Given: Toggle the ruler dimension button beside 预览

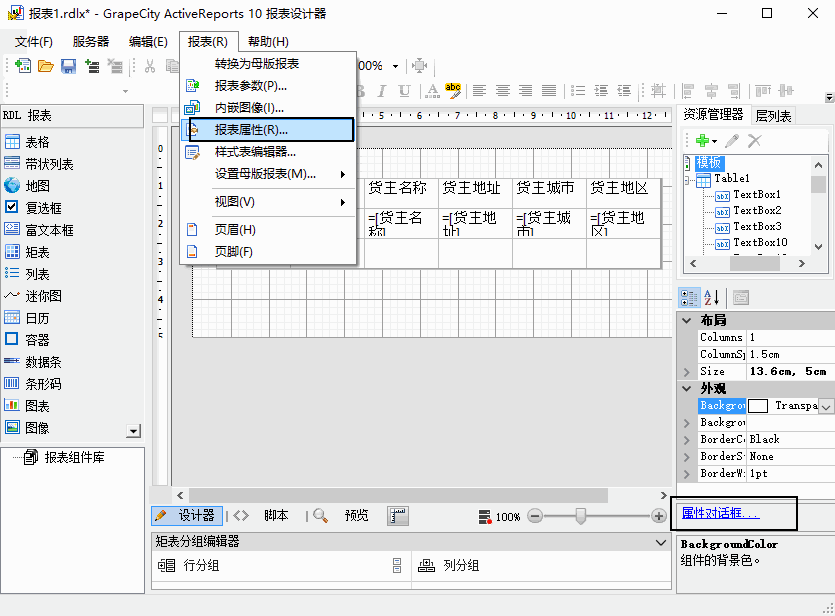Looking at the screenshot, I should click(399, 516).
